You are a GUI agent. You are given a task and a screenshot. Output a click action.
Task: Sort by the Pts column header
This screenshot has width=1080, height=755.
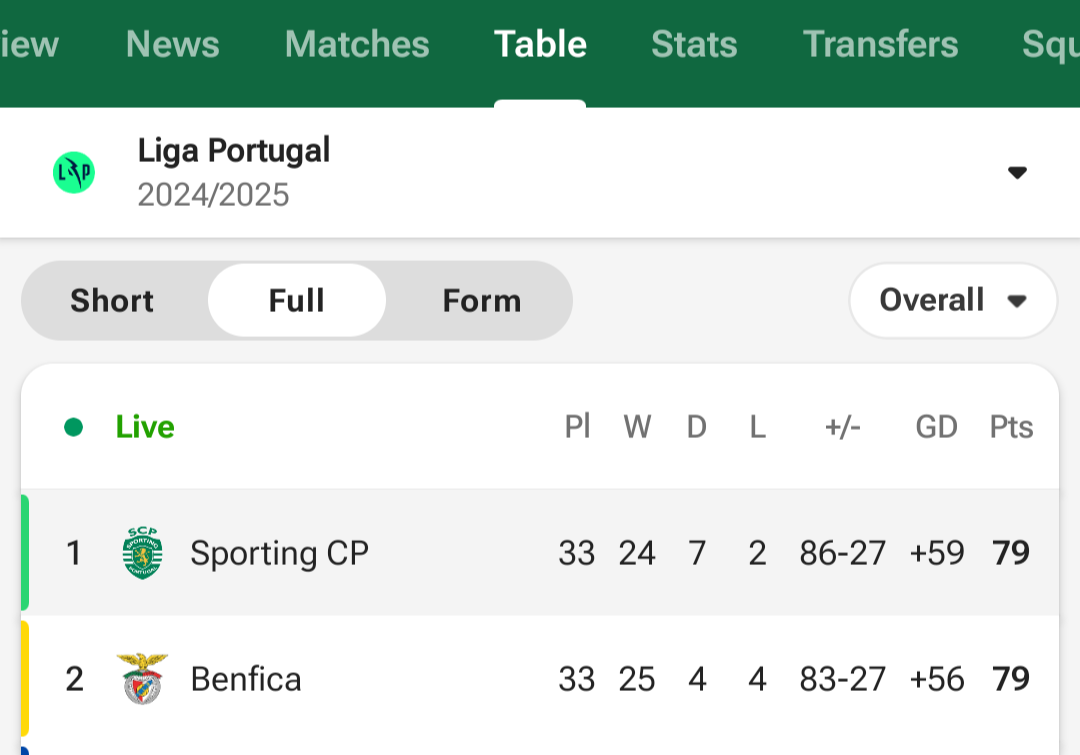point(1011,427)
